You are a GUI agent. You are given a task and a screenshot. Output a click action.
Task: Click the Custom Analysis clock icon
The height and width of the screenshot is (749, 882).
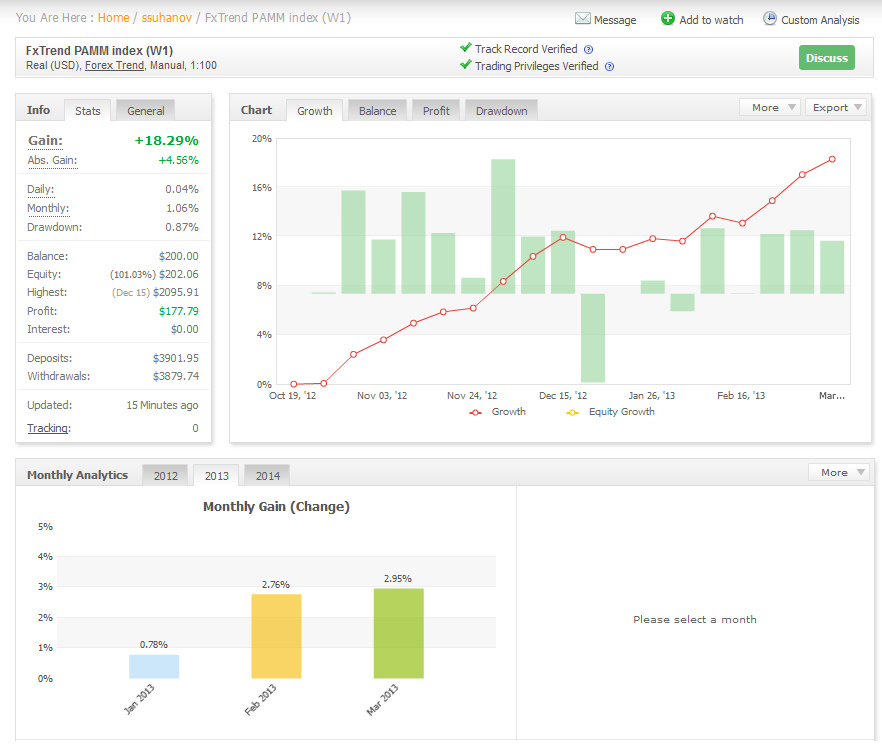(x=770, y=19)
